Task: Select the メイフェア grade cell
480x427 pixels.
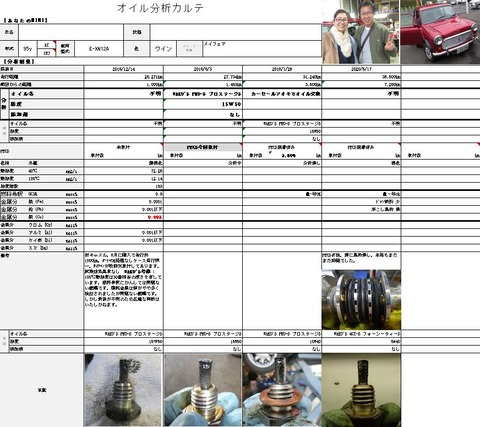Action: pos(262,49)
